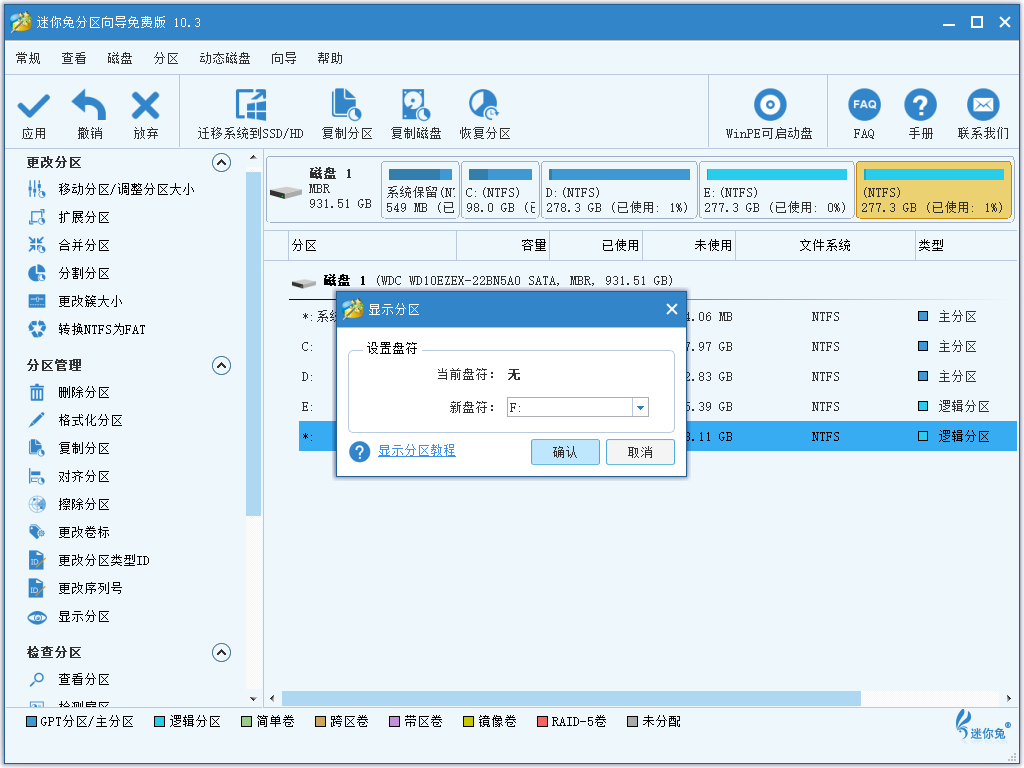
Task: Sort by the Capacity (容量) column header
Action: pos(503,246)
